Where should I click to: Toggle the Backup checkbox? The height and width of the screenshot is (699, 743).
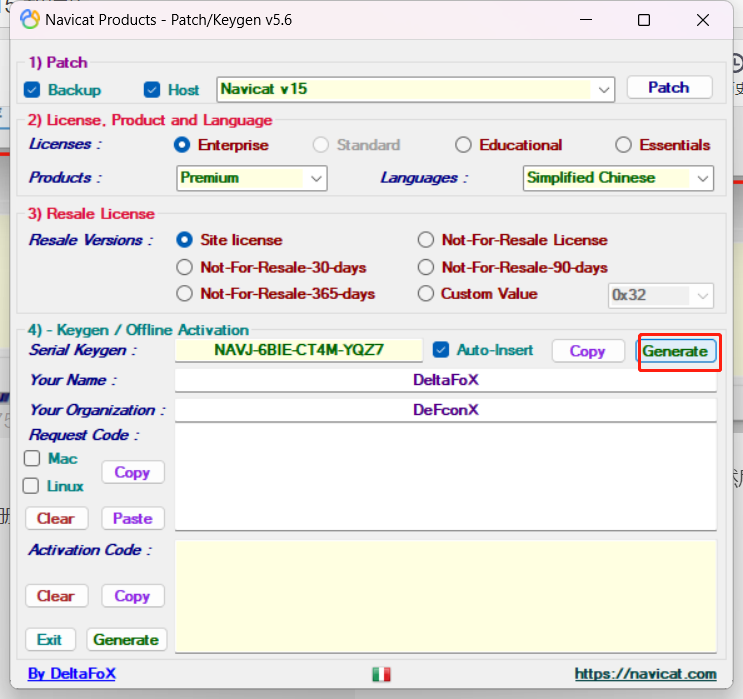click(x=32, y=90)
